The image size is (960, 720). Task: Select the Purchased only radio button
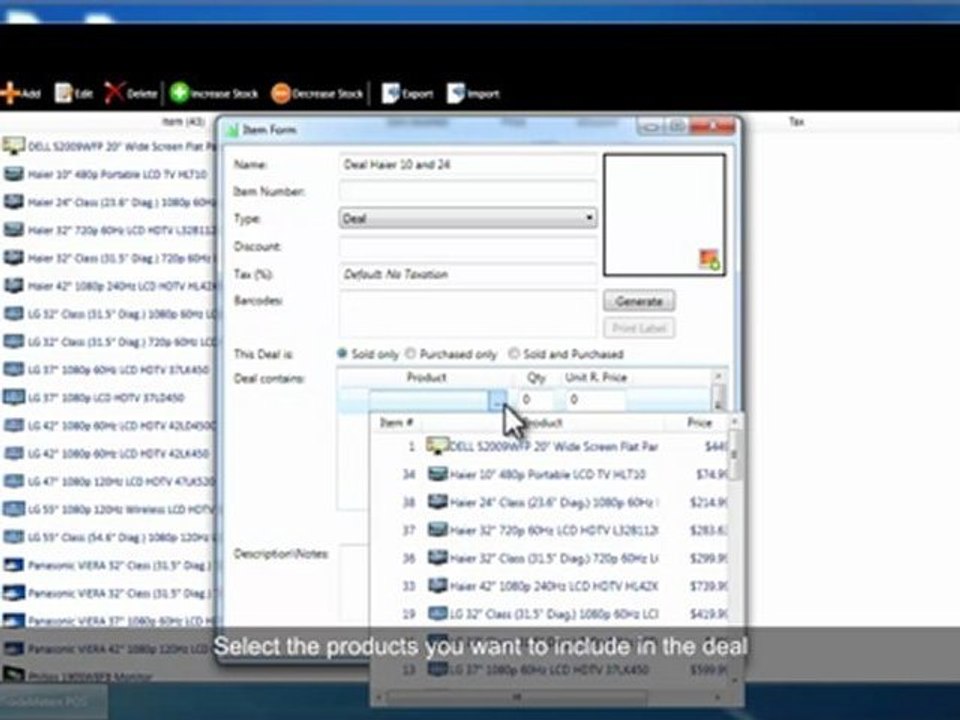point(410,353)
